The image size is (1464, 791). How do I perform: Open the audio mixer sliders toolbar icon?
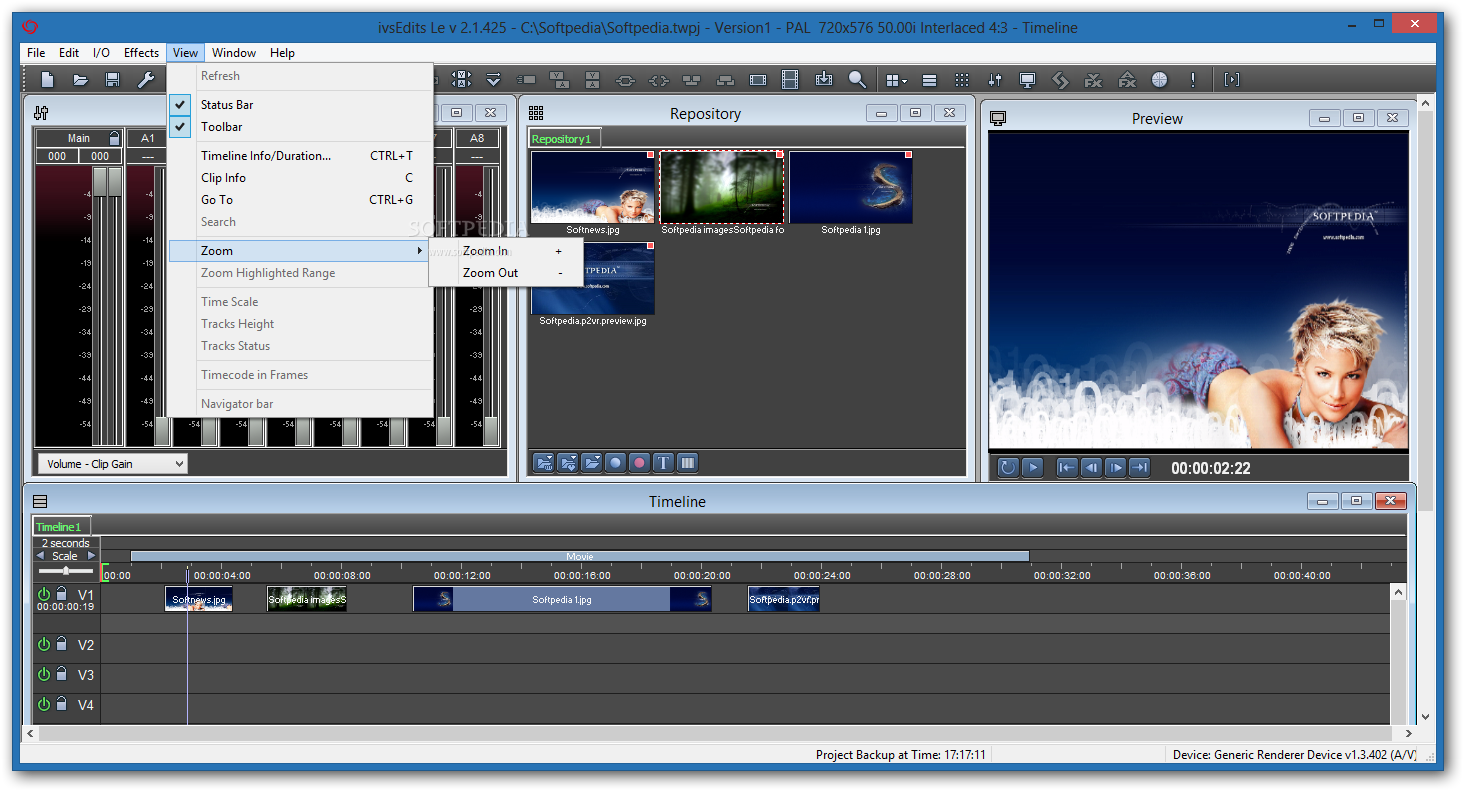(994, 80)
